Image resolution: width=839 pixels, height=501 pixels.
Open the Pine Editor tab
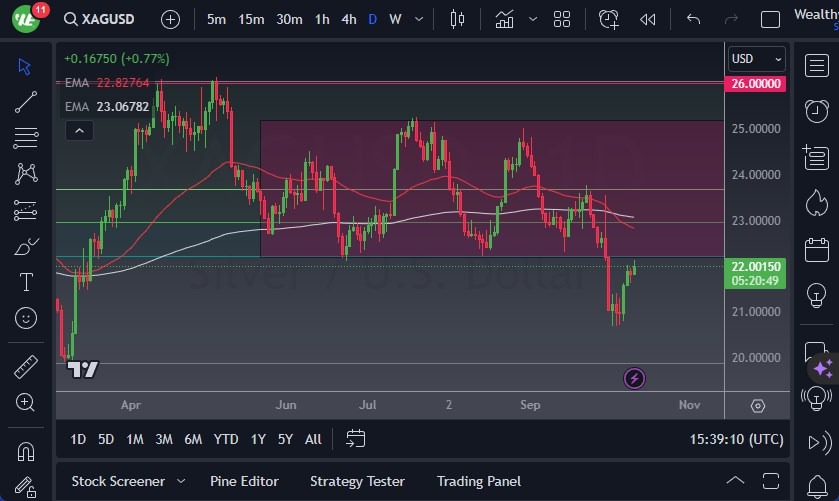[x=245, y=481]
